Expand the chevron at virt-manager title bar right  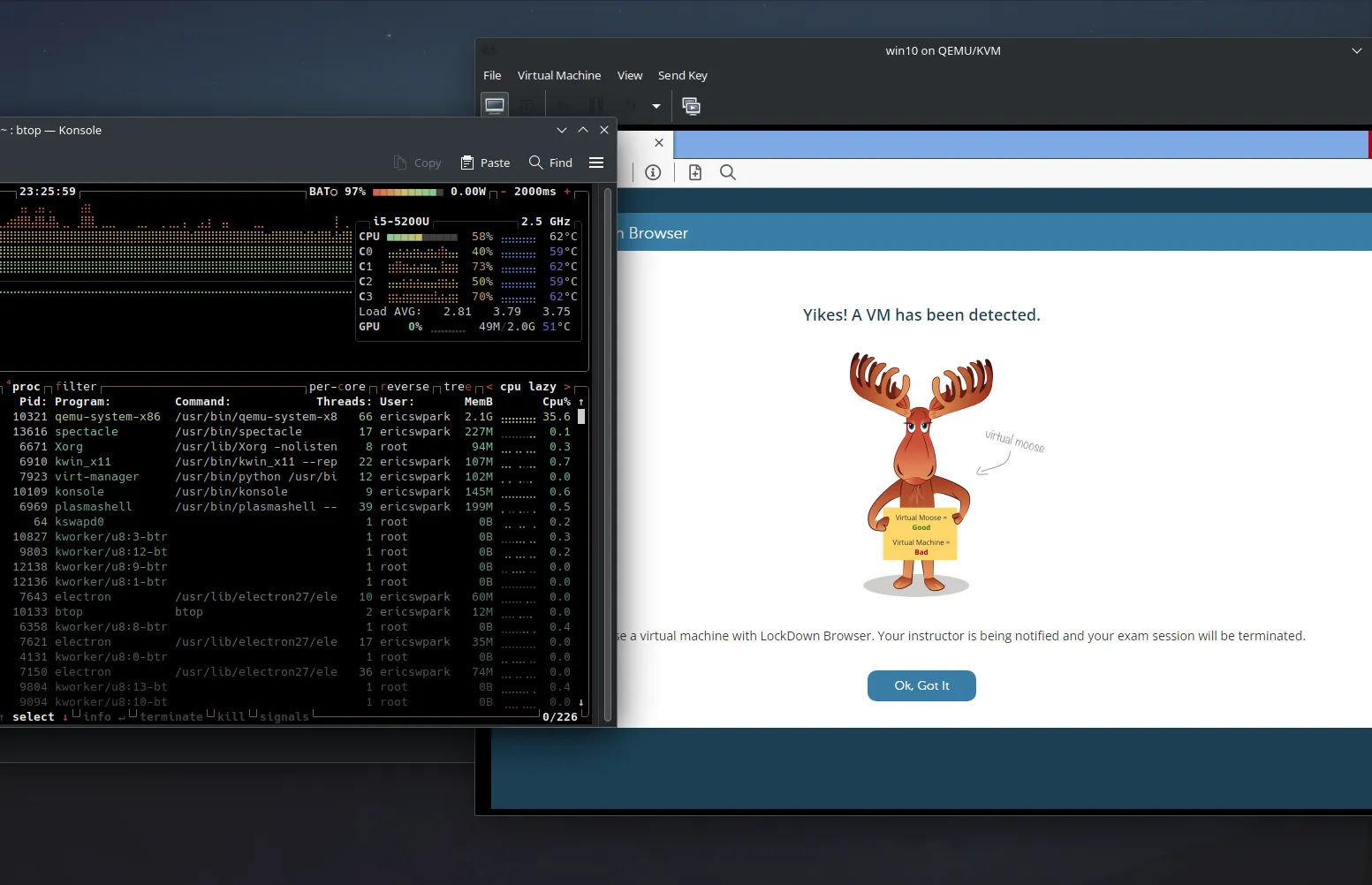[x=1357, y=50]
